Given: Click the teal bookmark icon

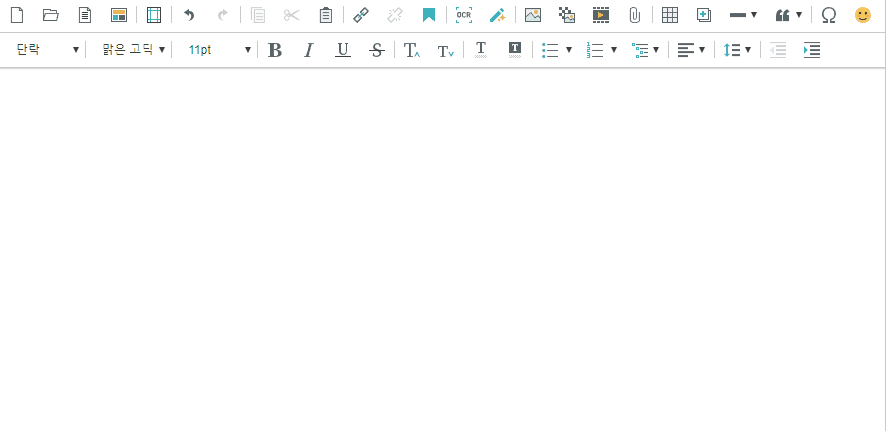Looking at the screenshot, I should [x=428, y=15].
